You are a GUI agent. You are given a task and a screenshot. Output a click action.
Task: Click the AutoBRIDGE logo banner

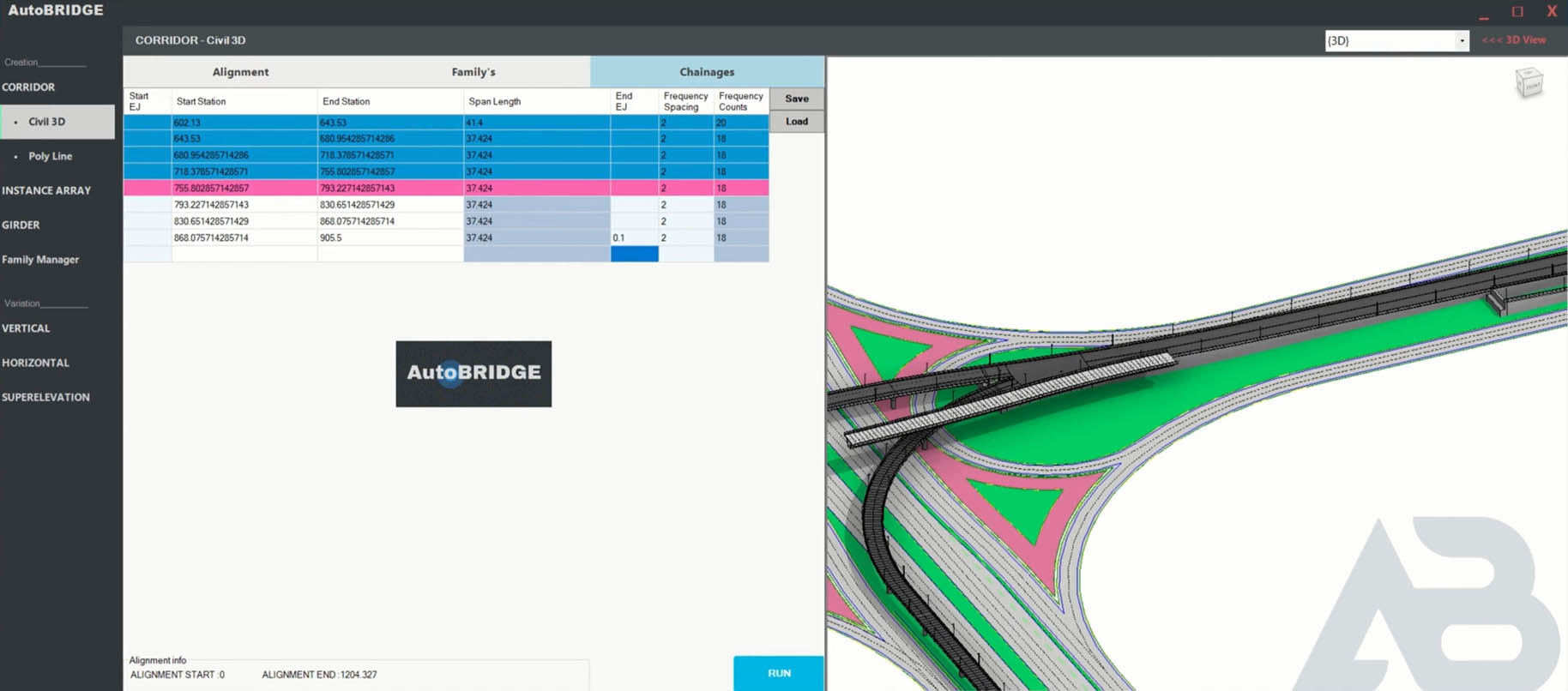click(x=473, y=374)
